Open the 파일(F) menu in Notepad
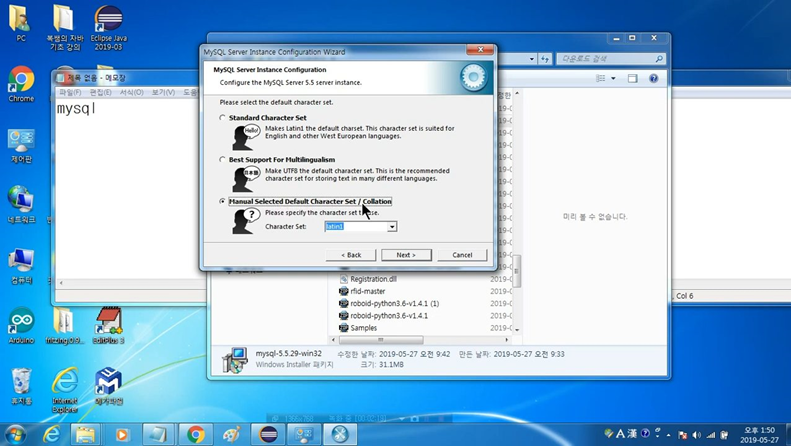Screen dimensions: 791x446 click(70, 92)
